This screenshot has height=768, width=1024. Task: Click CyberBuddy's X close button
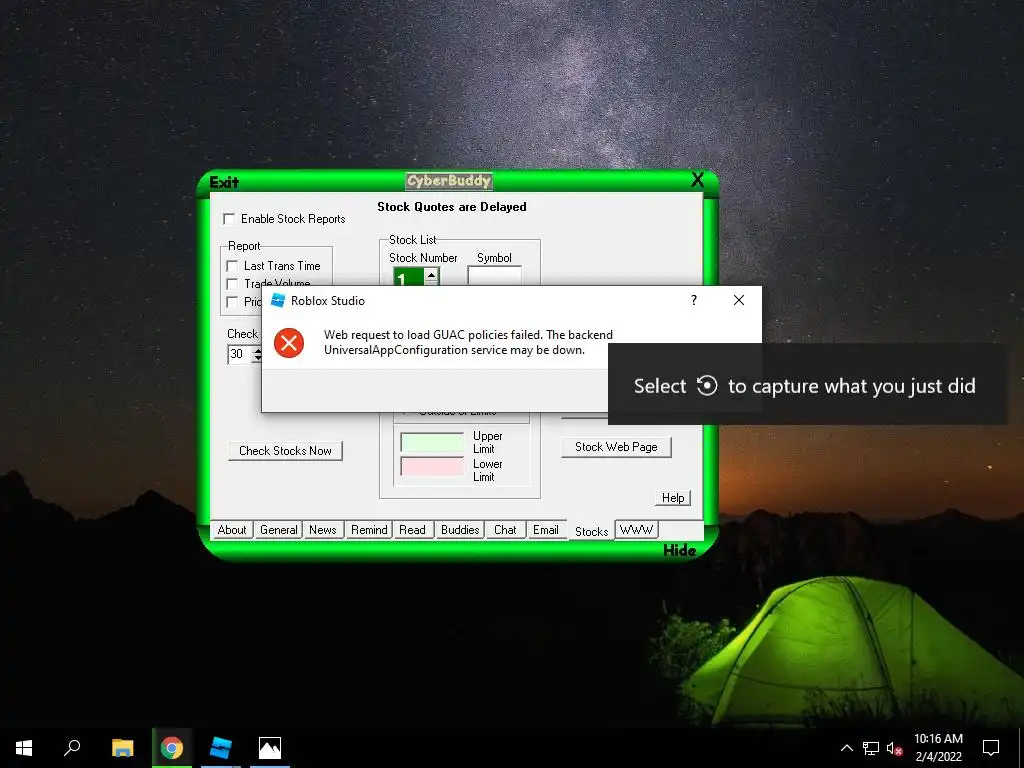coord(697,180)
